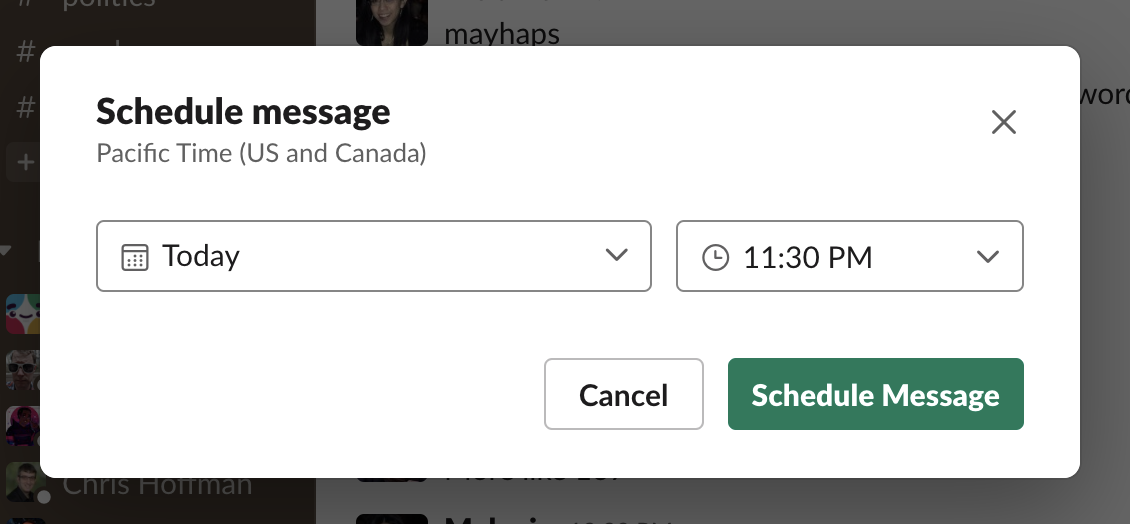This screenshot has width=1130, height=524.
Task: Open the politics channel in sidebar
Action: pos(108,4)
